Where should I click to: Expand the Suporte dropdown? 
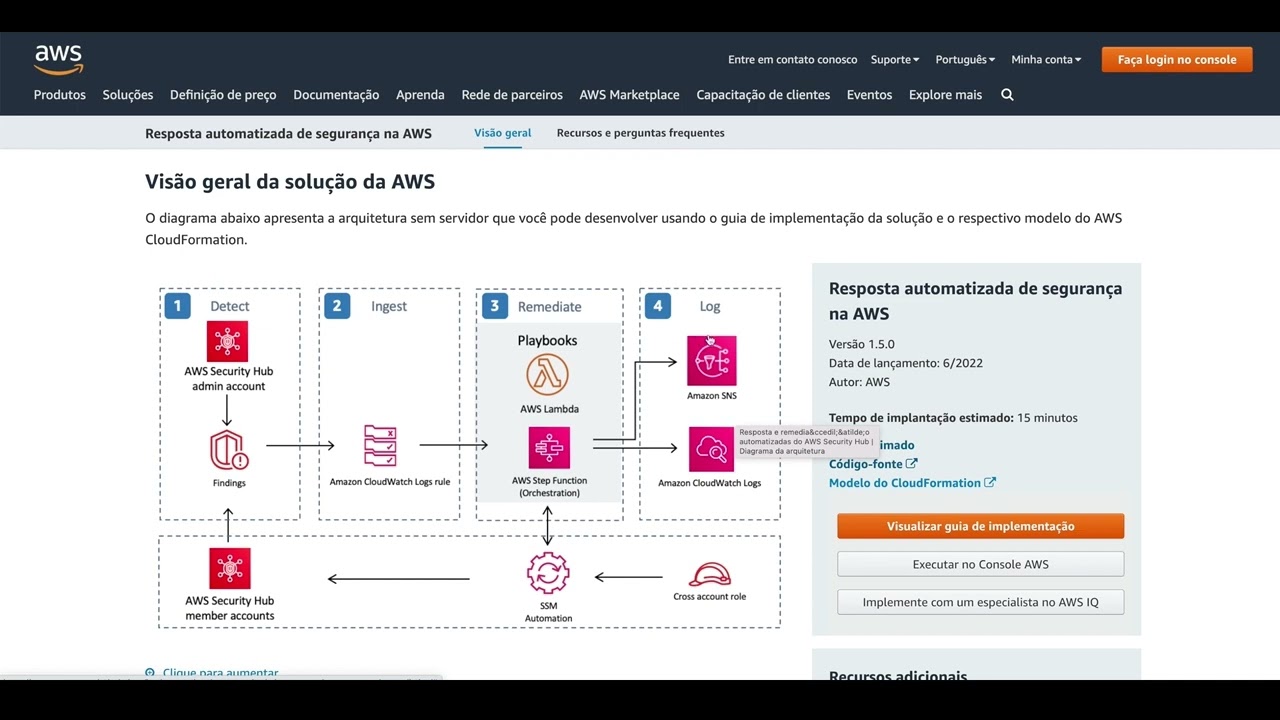pos(895,60)
